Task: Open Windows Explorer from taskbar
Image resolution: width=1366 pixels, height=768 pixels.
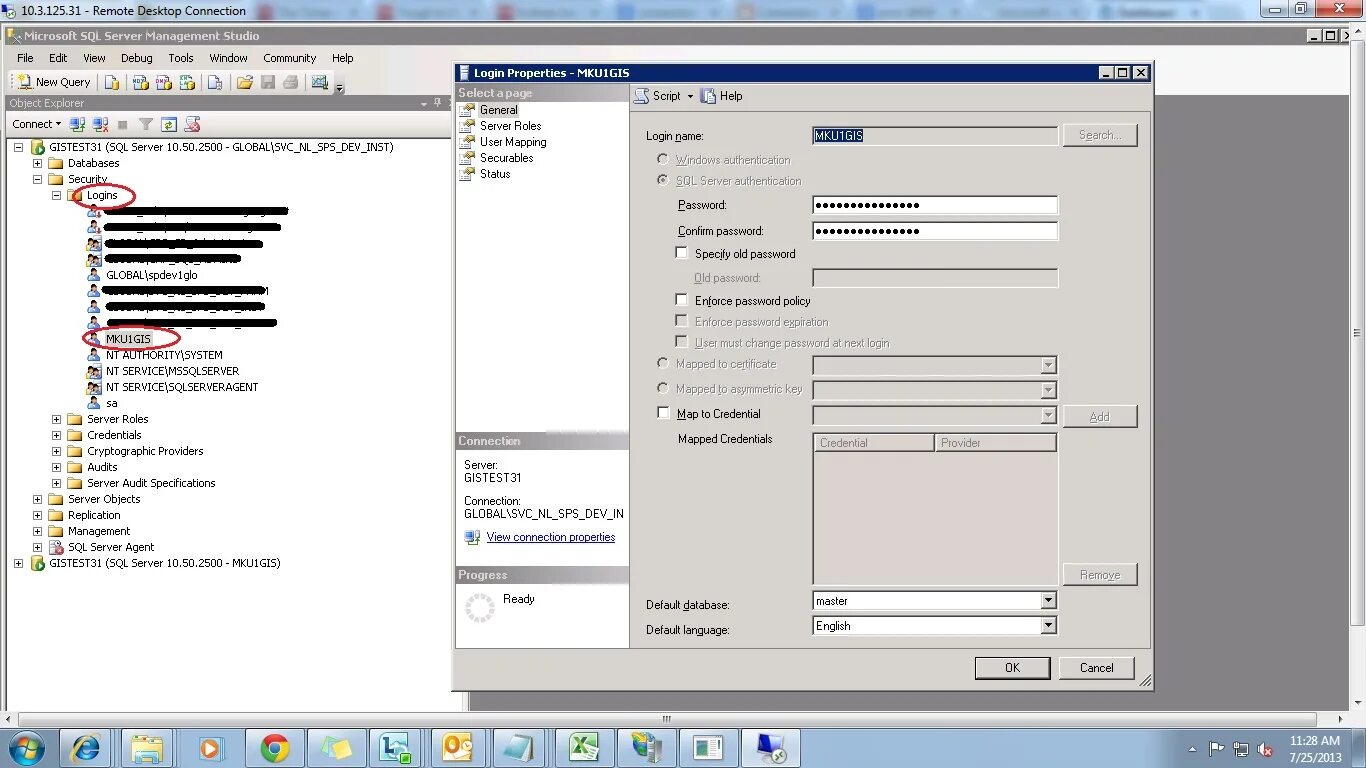Action: coord(147,748)
